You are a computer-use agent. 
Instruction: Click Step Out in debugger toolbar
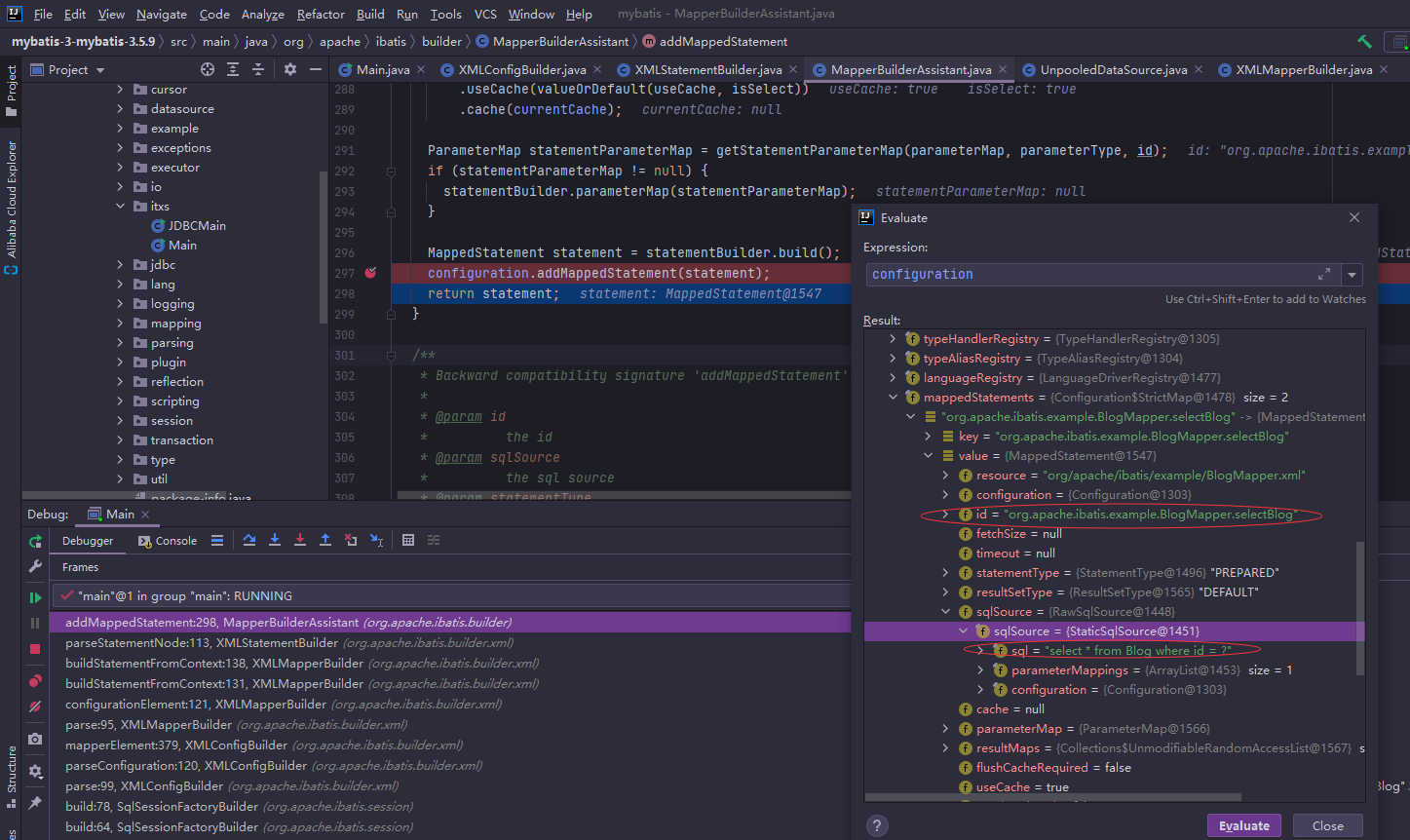point(325,540)
